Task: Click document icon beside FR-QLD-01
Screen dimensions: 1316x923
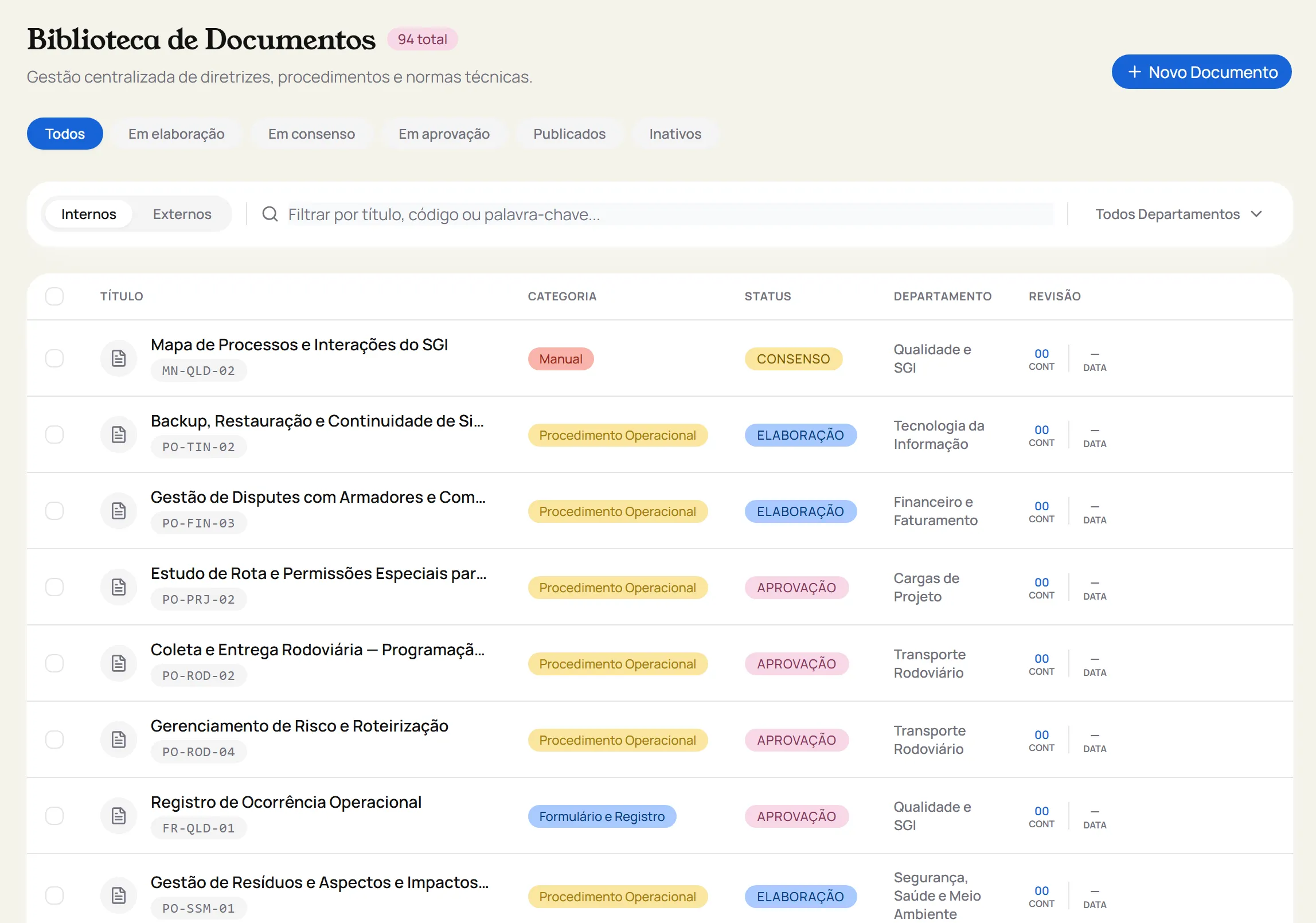Action: 119,816
